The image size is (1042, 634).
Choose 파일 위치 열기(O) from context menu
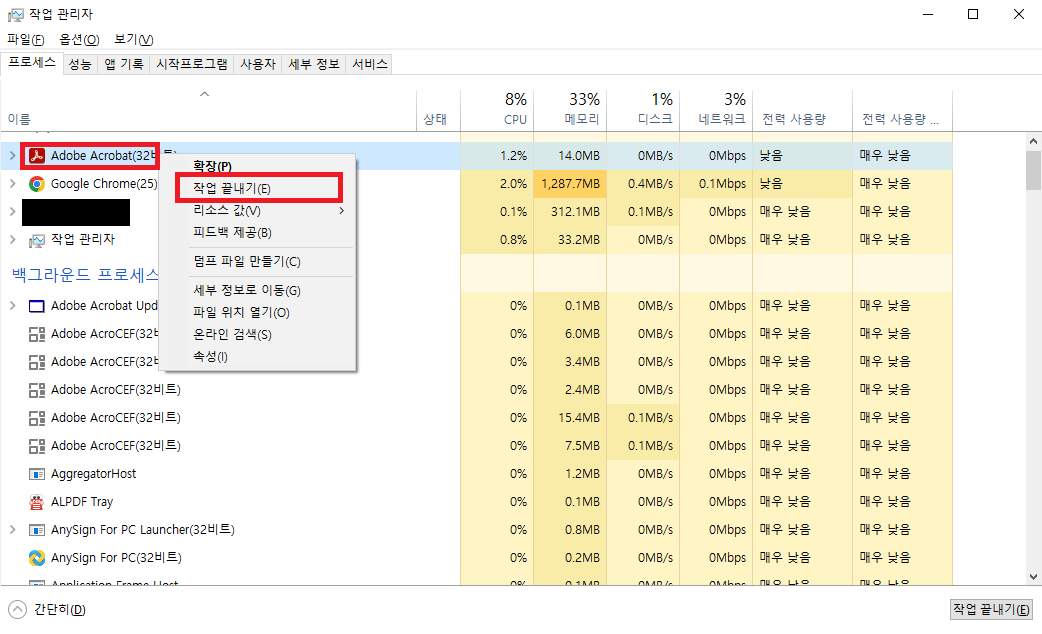coord(241,312)
